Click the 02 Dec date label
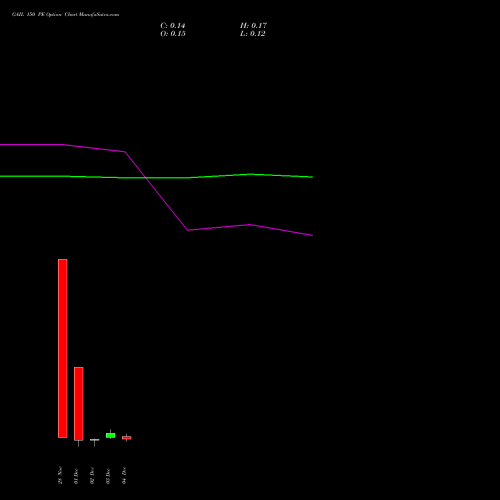The width and height of the screenshot is (500, 500). (x=92, y=476)
